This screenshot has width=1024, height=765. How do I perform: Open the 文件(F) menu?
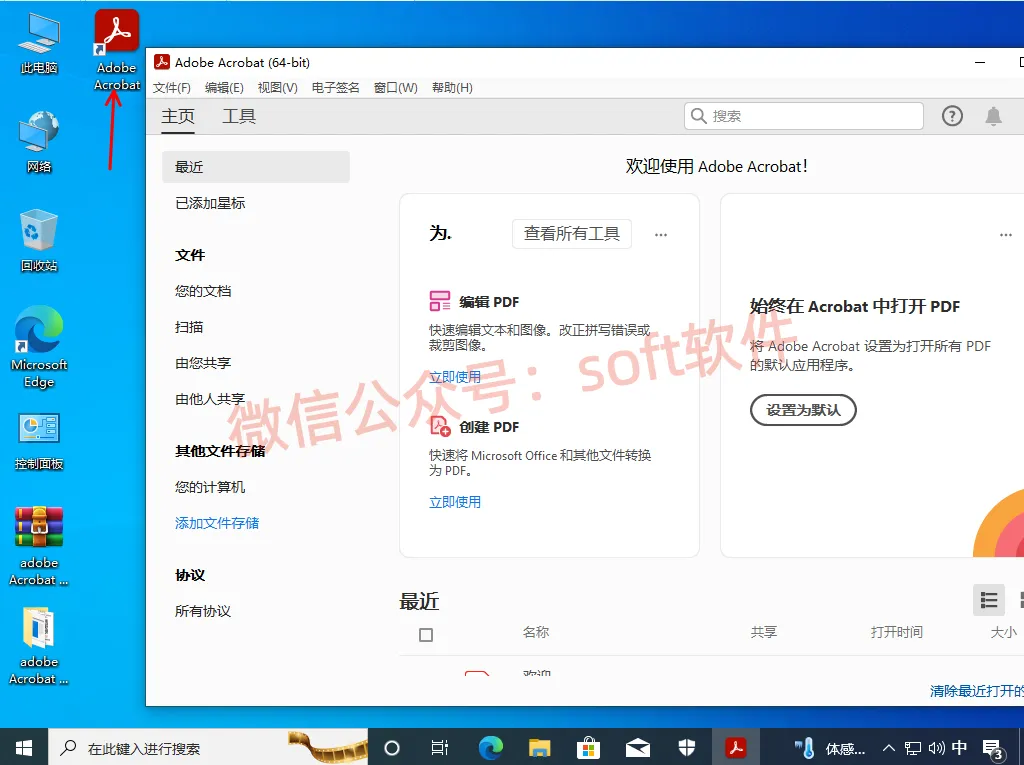coord(172,88)
